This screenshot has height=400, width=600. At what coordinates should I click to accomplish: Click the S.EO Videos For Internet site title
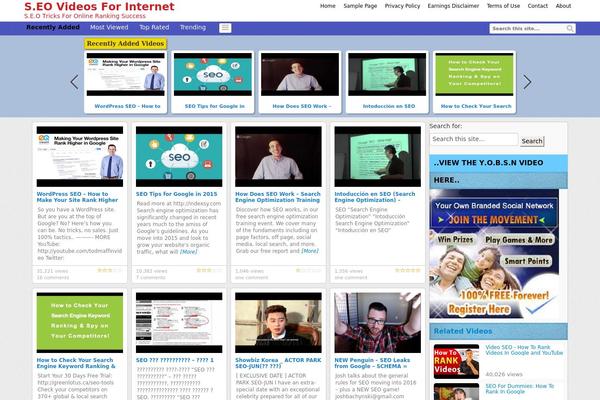pos(99,7)
